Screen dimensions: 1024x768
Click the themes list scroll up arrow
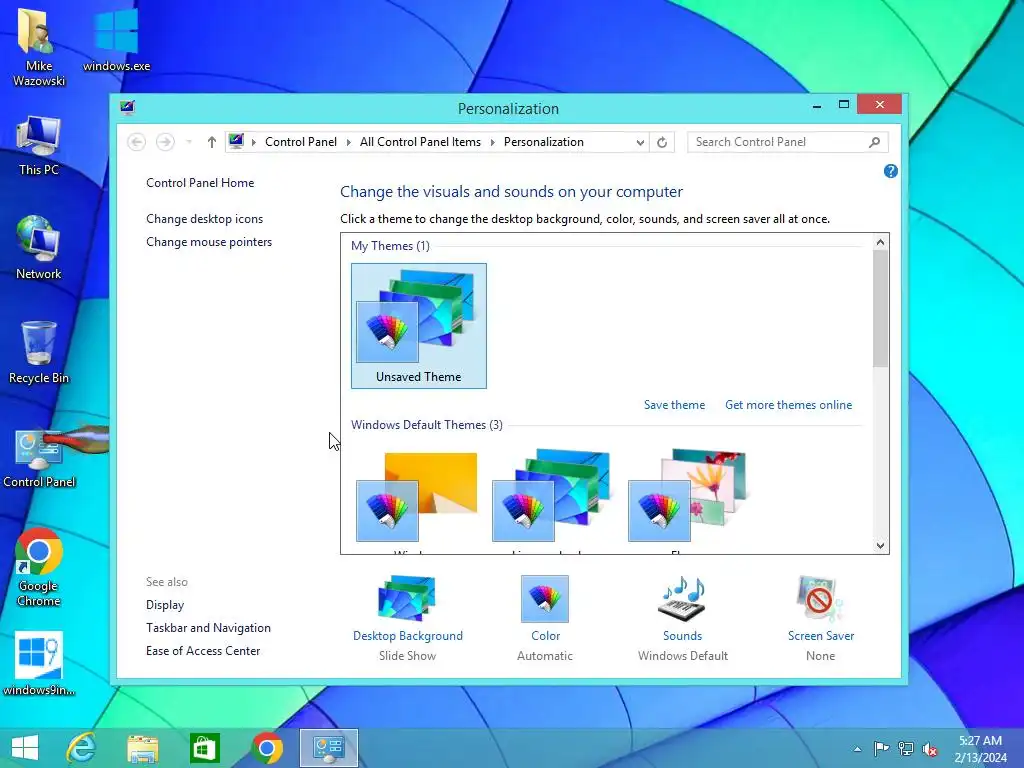point(880,242)
